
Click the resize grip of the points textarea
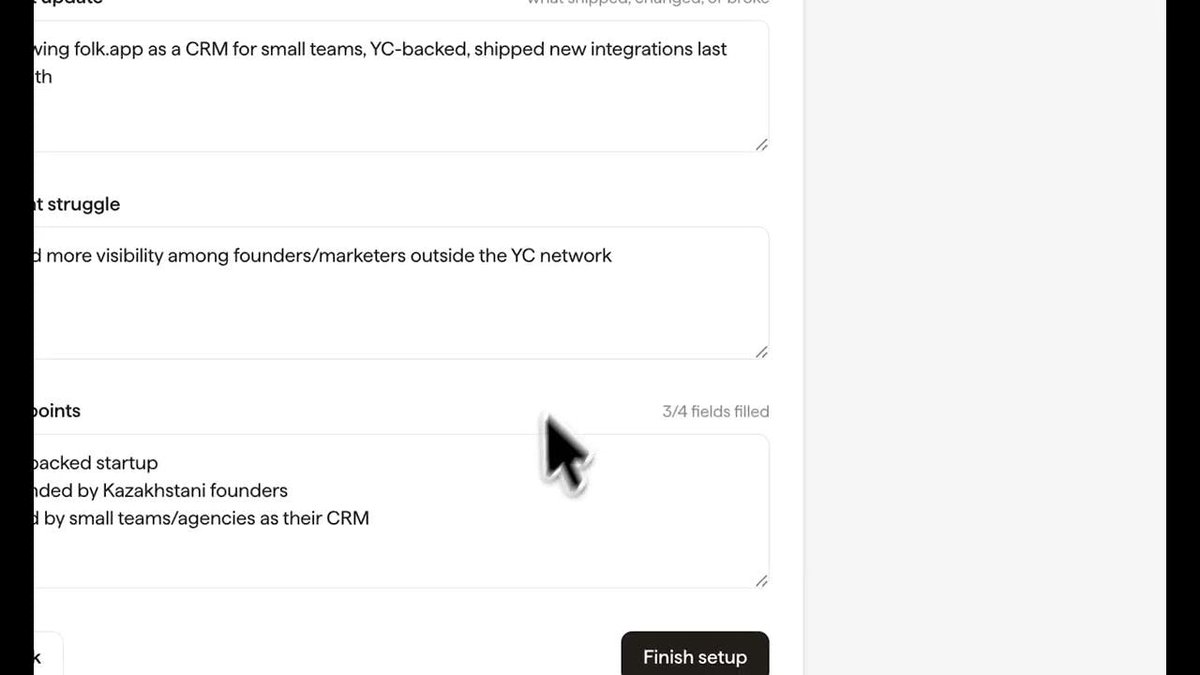[x=761, y=581]
